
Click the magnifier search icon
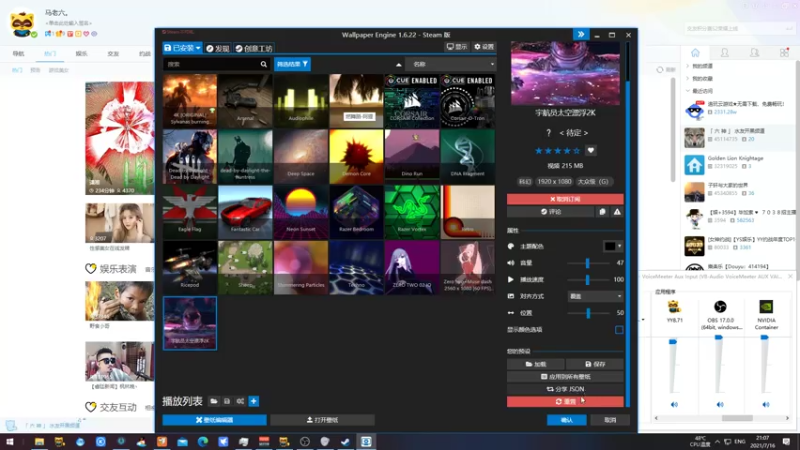[x=264, y=64]
